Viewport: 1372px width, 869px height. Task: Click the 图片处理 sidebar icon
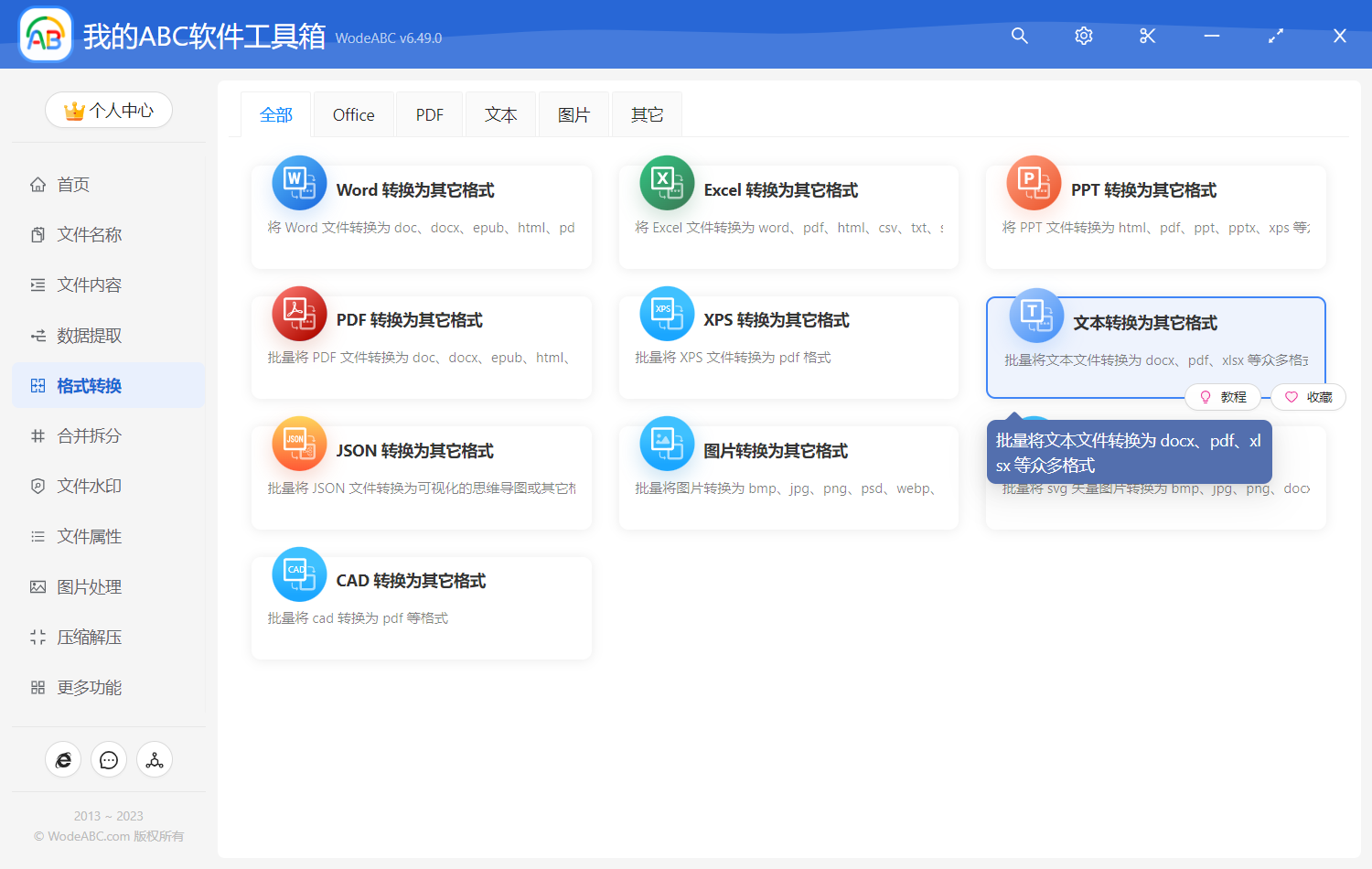click(x=38, y=586)
